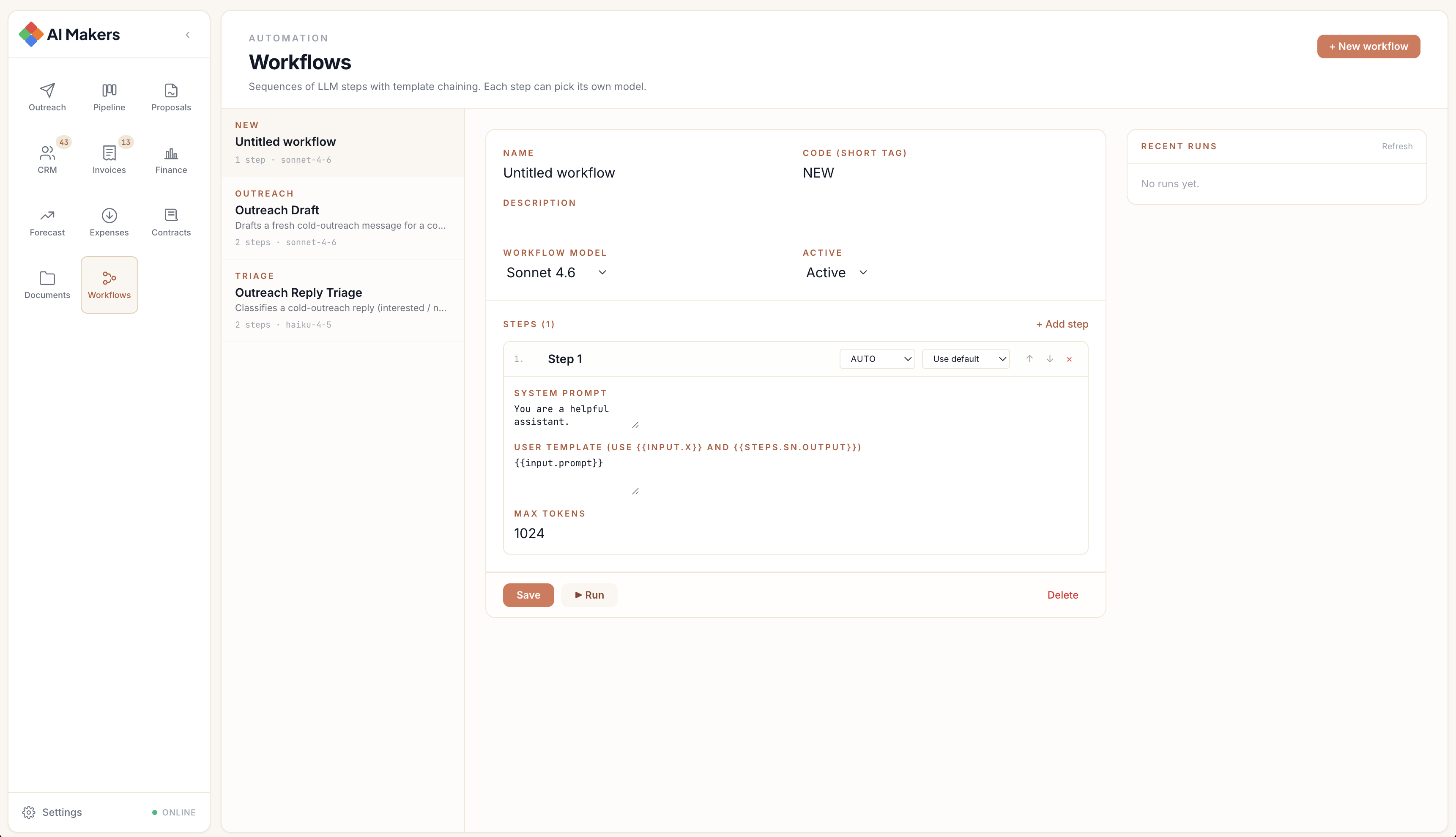This screenshot has height=837, width=1456.
Task: Click '1 step · sonnet-4-6' text
Action: [x=283, y=160]
